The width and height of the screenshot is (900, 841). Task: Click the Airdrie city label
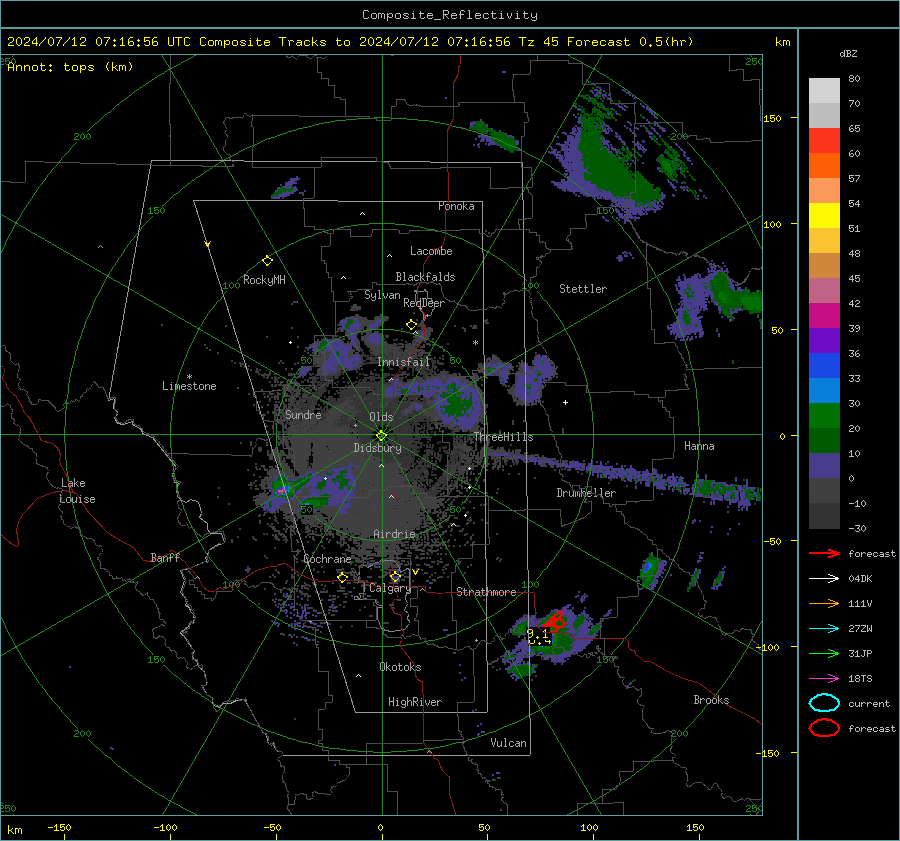tap(394, 534)
